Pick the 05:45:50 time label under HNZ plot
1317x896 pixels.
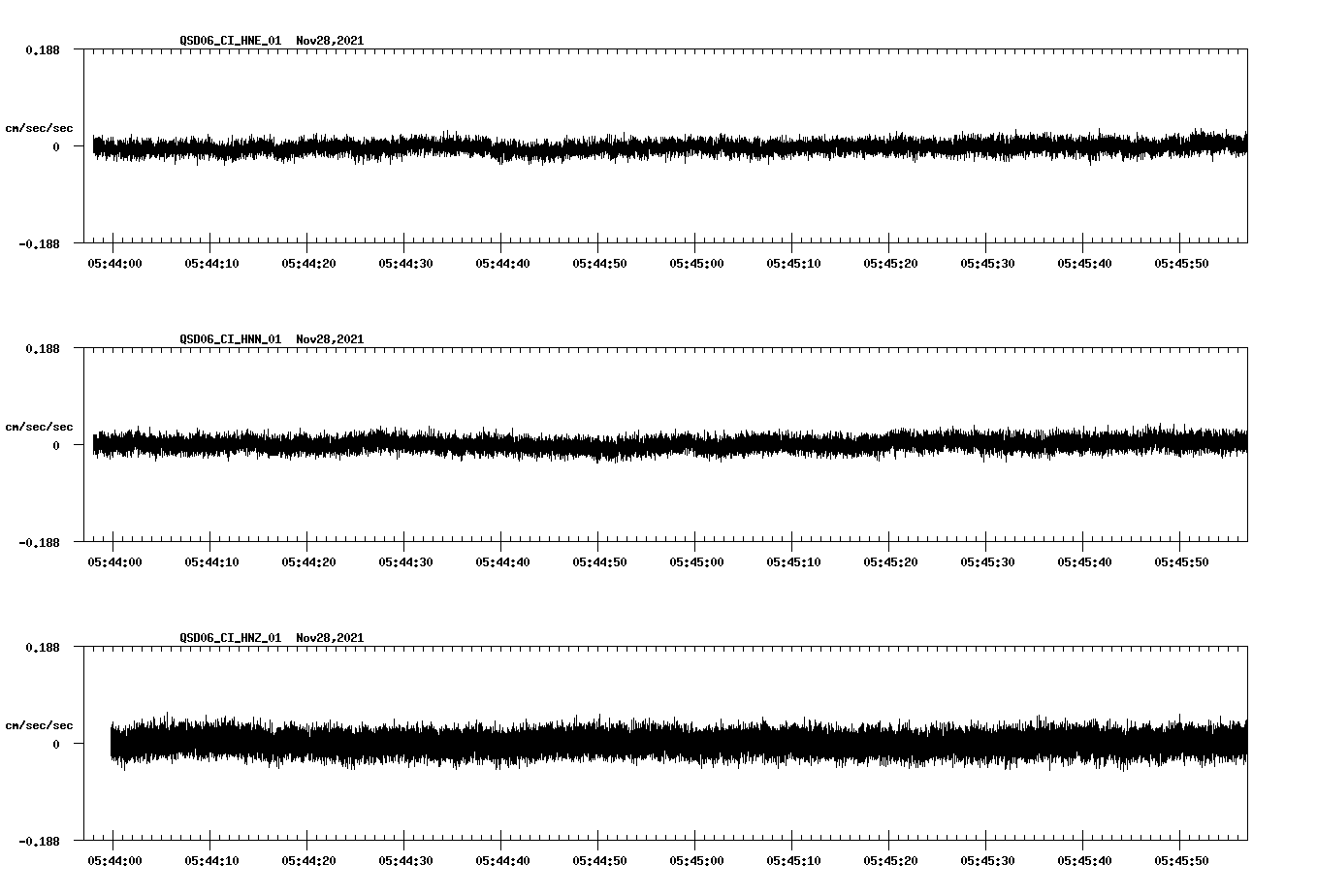(x=1181, y=861)
